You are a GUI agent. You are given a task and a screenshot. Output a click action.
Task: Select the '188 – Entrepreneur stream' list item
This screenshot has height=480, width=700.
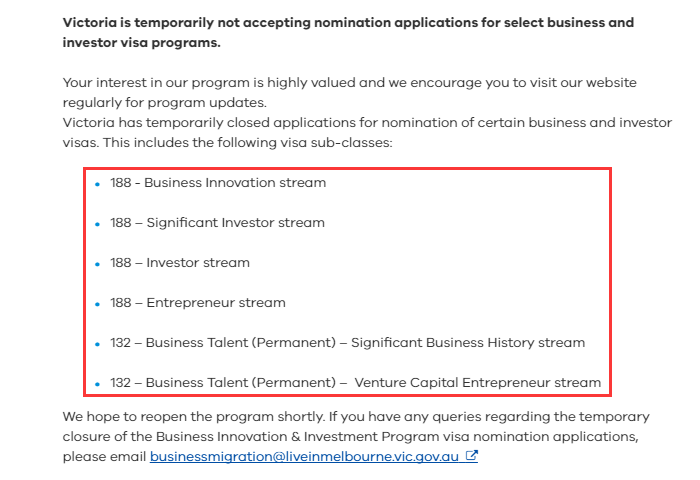(198, 303)
